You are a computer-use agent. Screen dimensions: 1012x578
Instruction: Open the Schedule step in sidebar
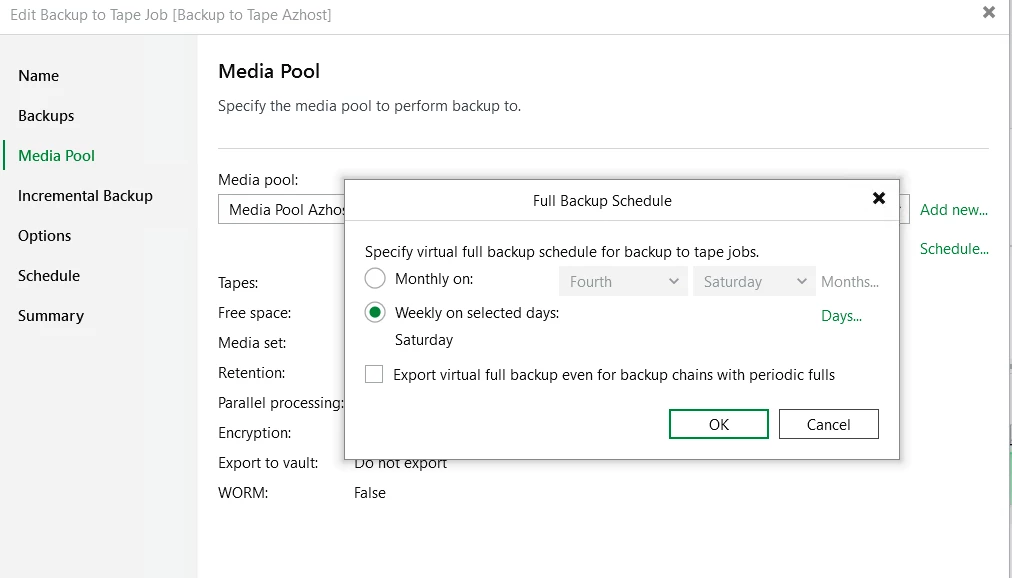(49, 276)
